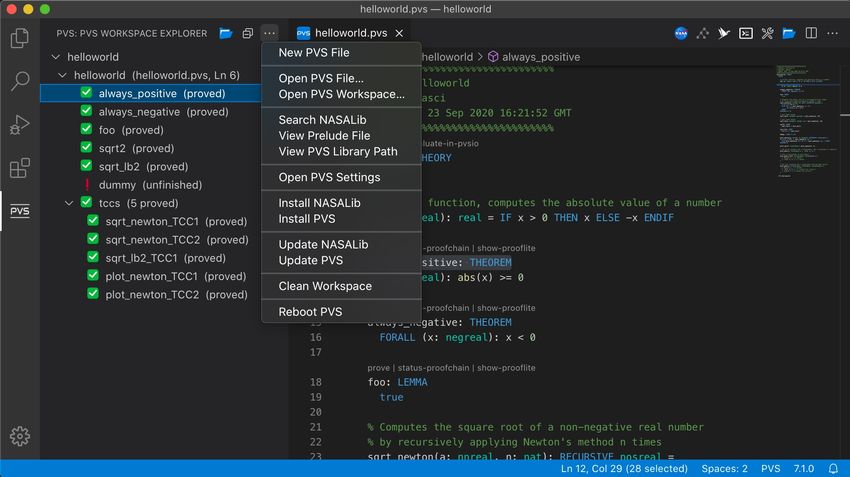Click 7.1.0 version in status bar
The image size is (850, 477).
[804, 468]
